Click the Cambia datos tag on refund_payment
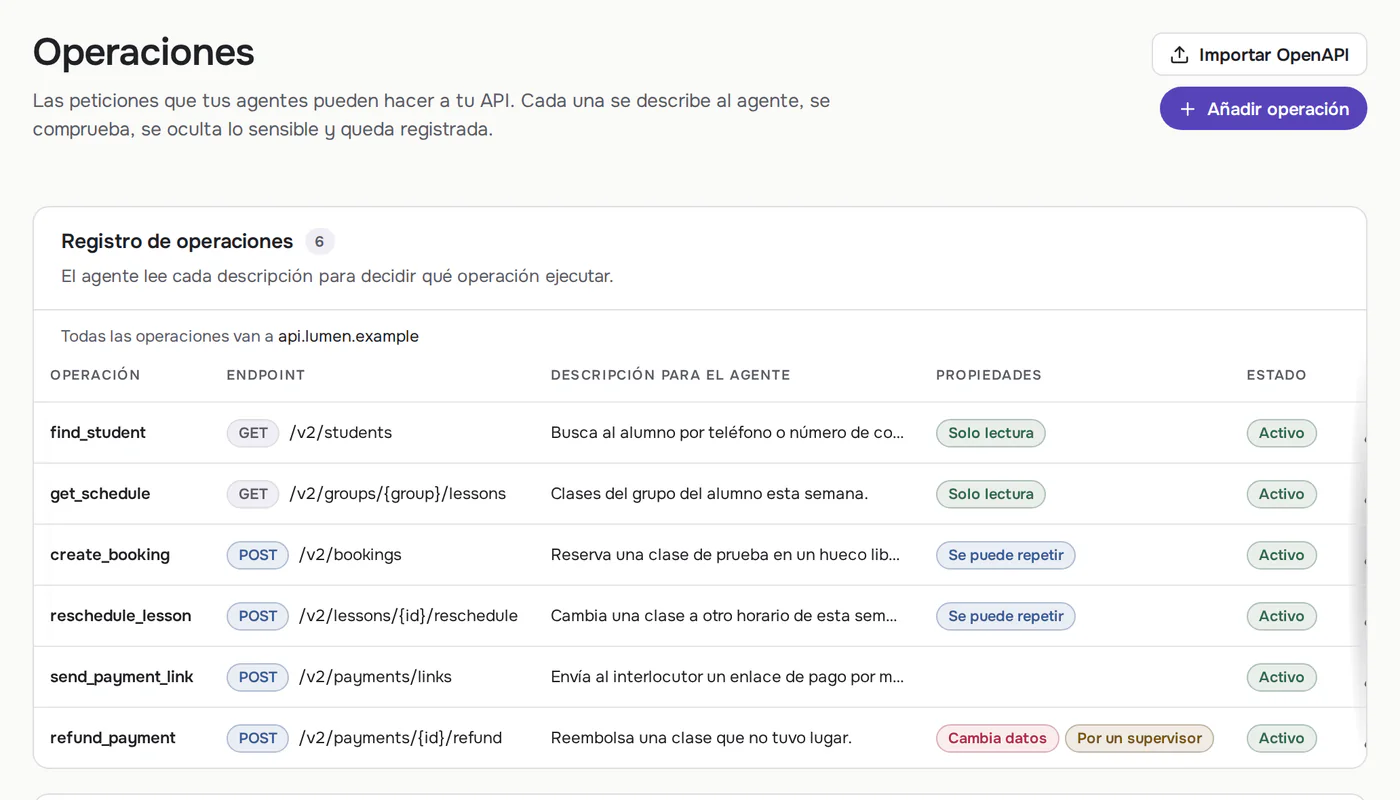Viewport: 1400px width, 800px height. coord(997,738)
